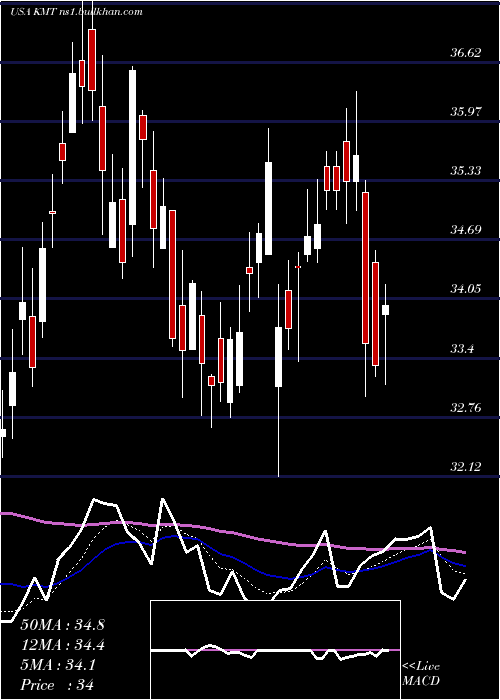Viewport: 500px width, 700px height.
Task: Click the 36.62 price level label
Action: [466, 53]
